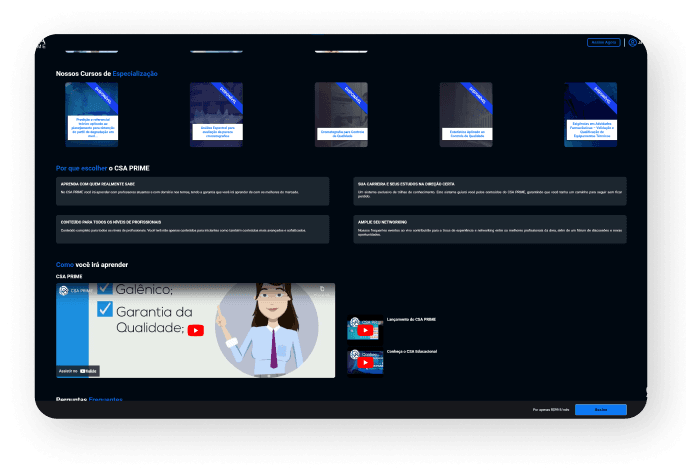Click the Aprenda com quem realmente sabe card
686x476 pixels.
click(x=192, y=191)
